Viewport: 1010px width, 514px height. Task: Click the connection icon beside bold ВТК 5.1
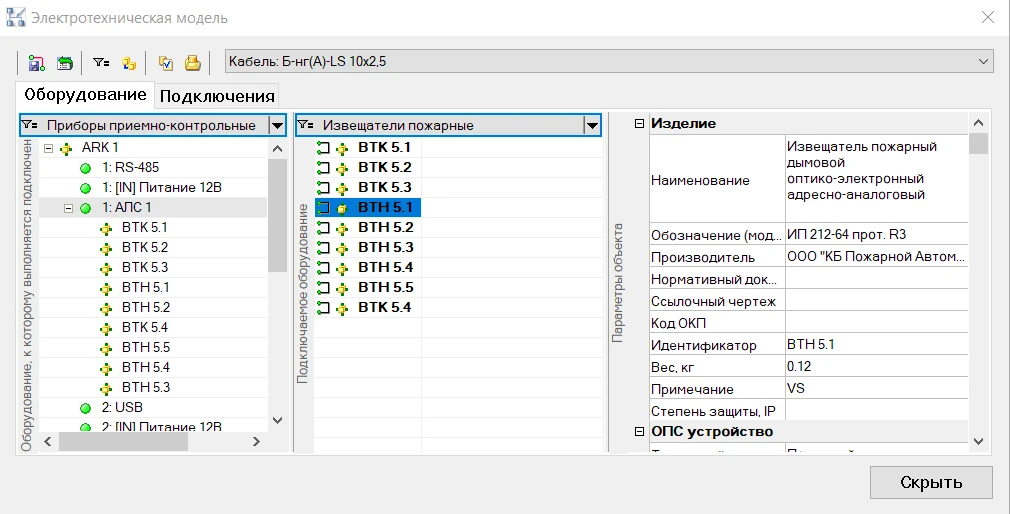323,148
